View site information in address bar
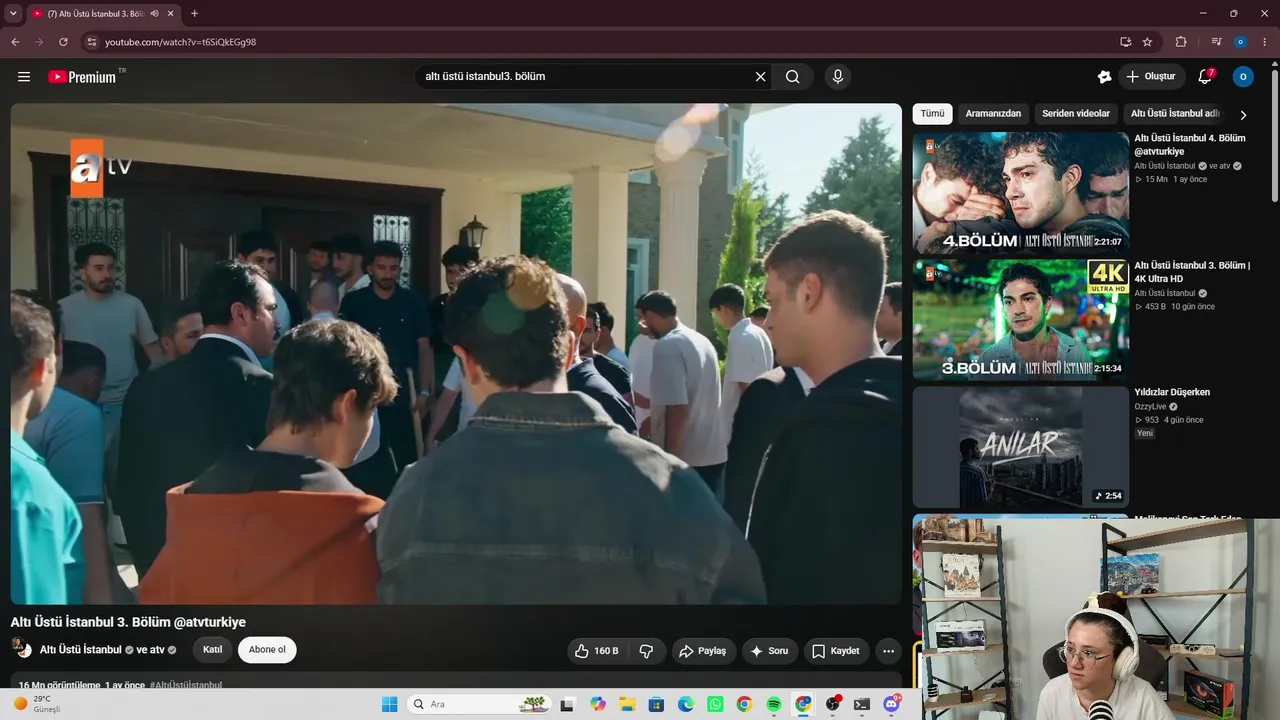The width and height of the screenshot is (1280, 720). pos(91,42)
